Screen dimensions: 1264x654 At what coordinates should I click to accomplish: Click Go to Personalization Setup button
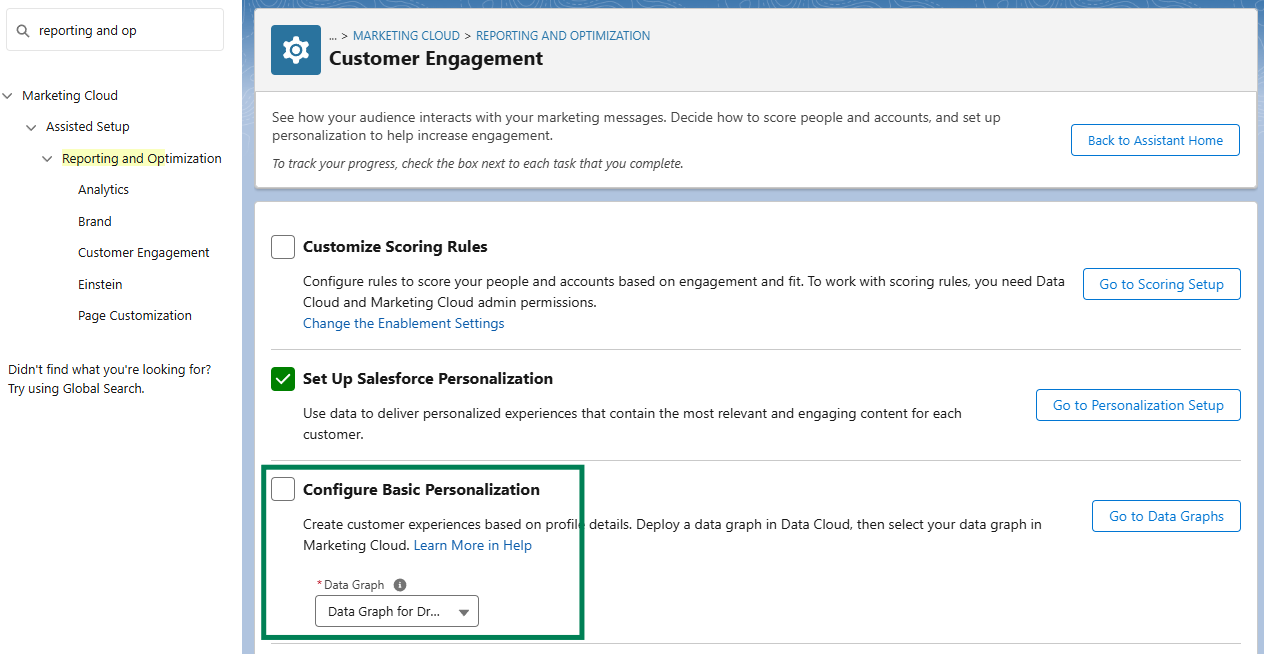coord(1138,405)
